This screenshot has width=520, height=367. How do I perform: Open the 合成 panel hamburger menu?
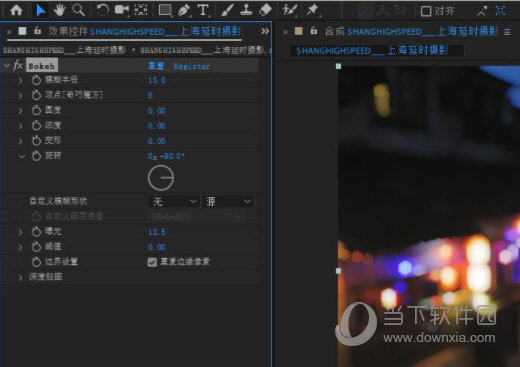pyautogui.click(x=507, y=32)
